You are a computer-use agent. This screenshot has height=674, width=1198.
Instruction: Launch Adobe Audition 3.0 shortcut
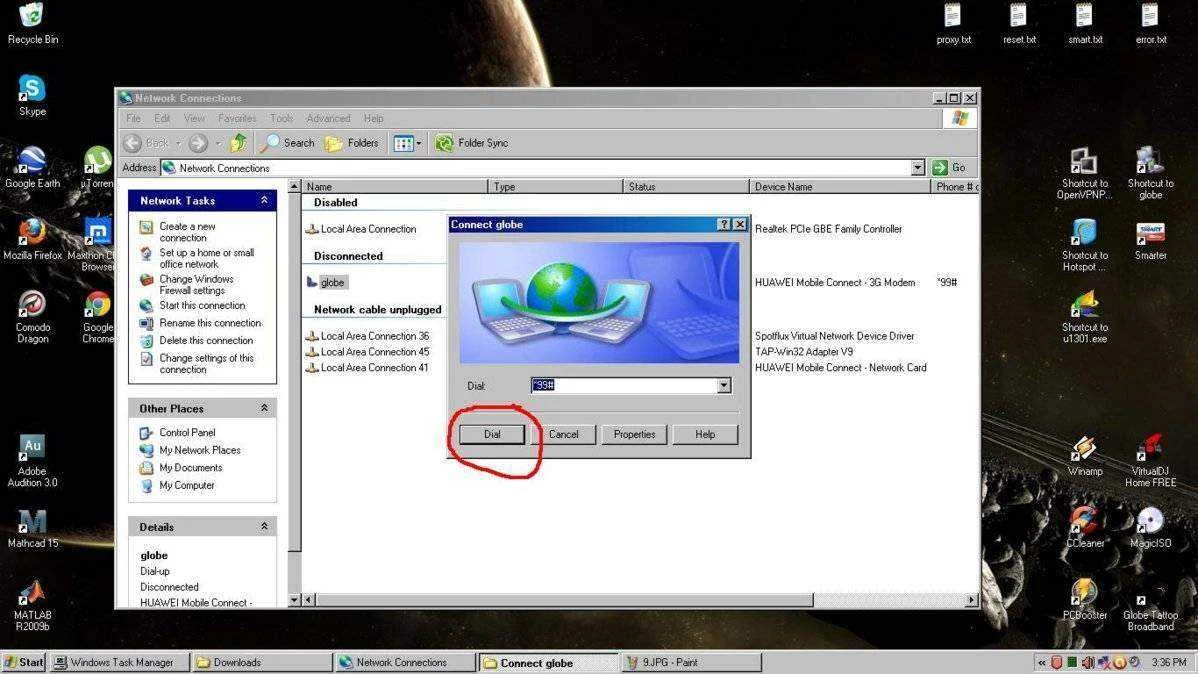[32, 461]
